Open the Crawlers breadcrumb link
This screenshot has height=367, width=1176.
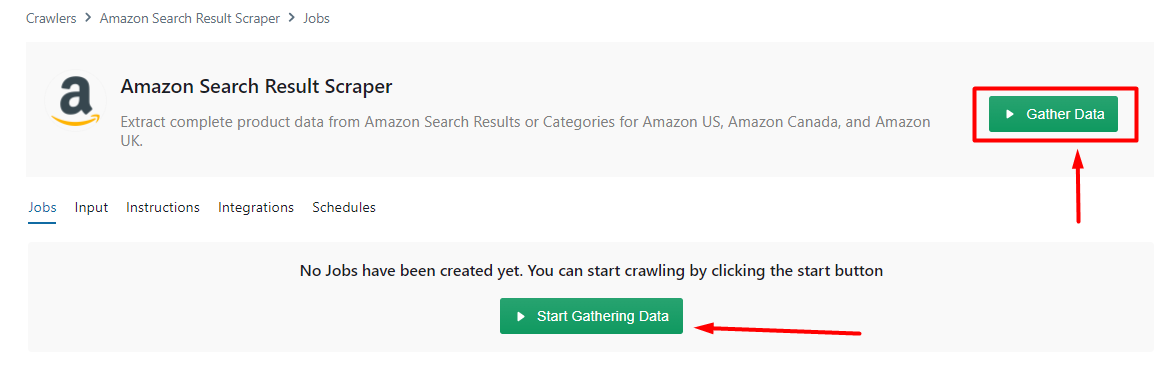click(x=51, y=18)
